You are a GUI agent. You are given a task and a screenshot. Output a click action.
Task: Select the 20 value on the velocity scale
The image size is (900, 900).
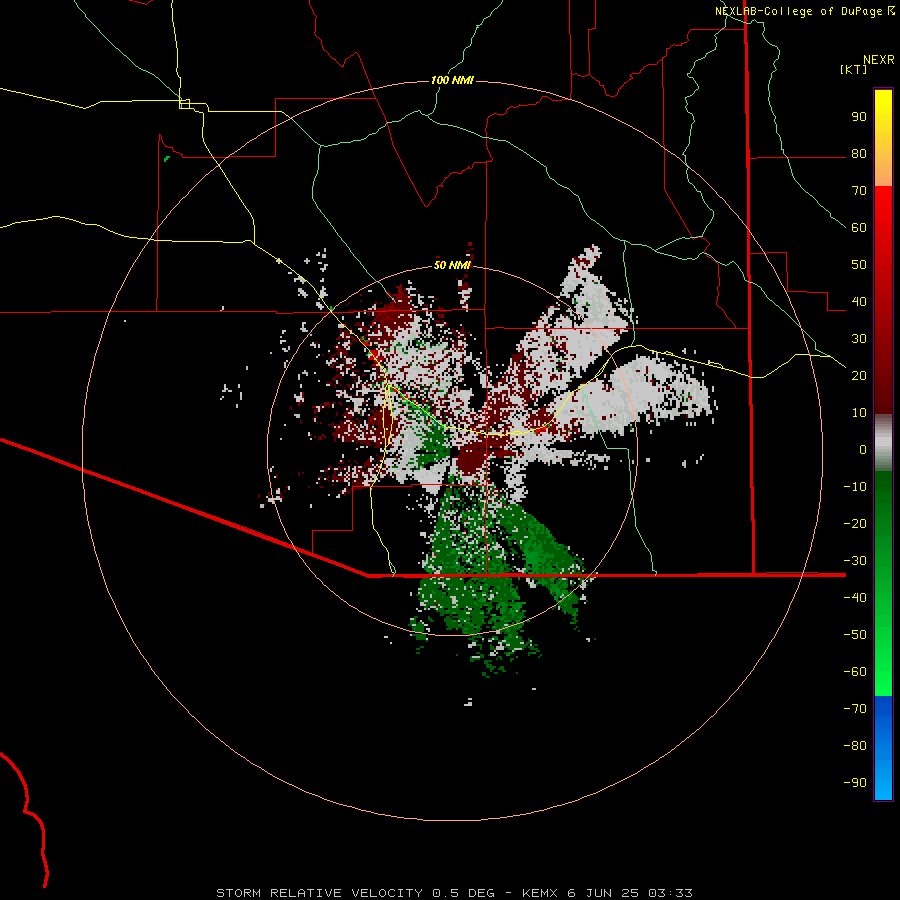859,376
